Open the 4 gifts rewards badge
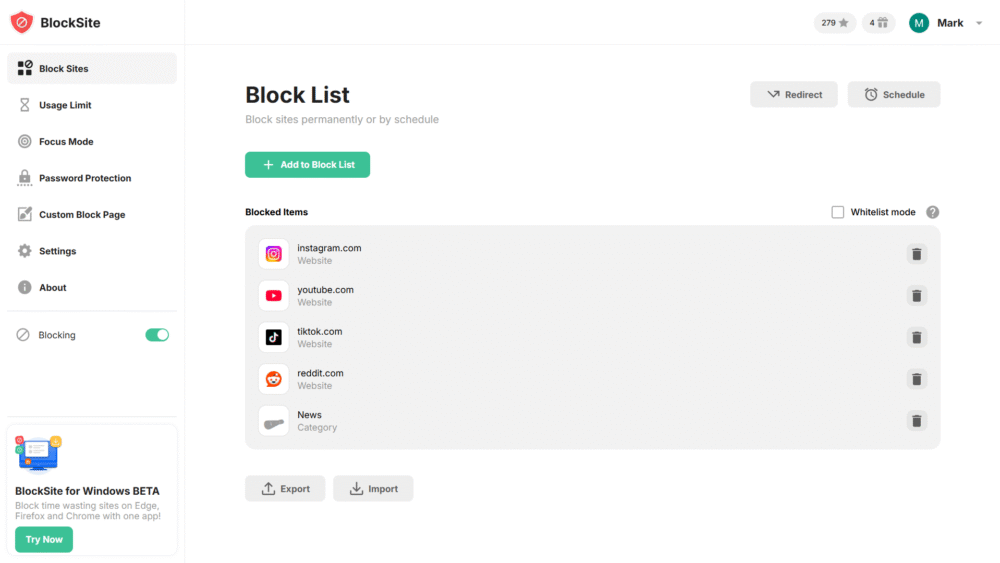Viewport: 1000px width, 563px height. [879, 23]
